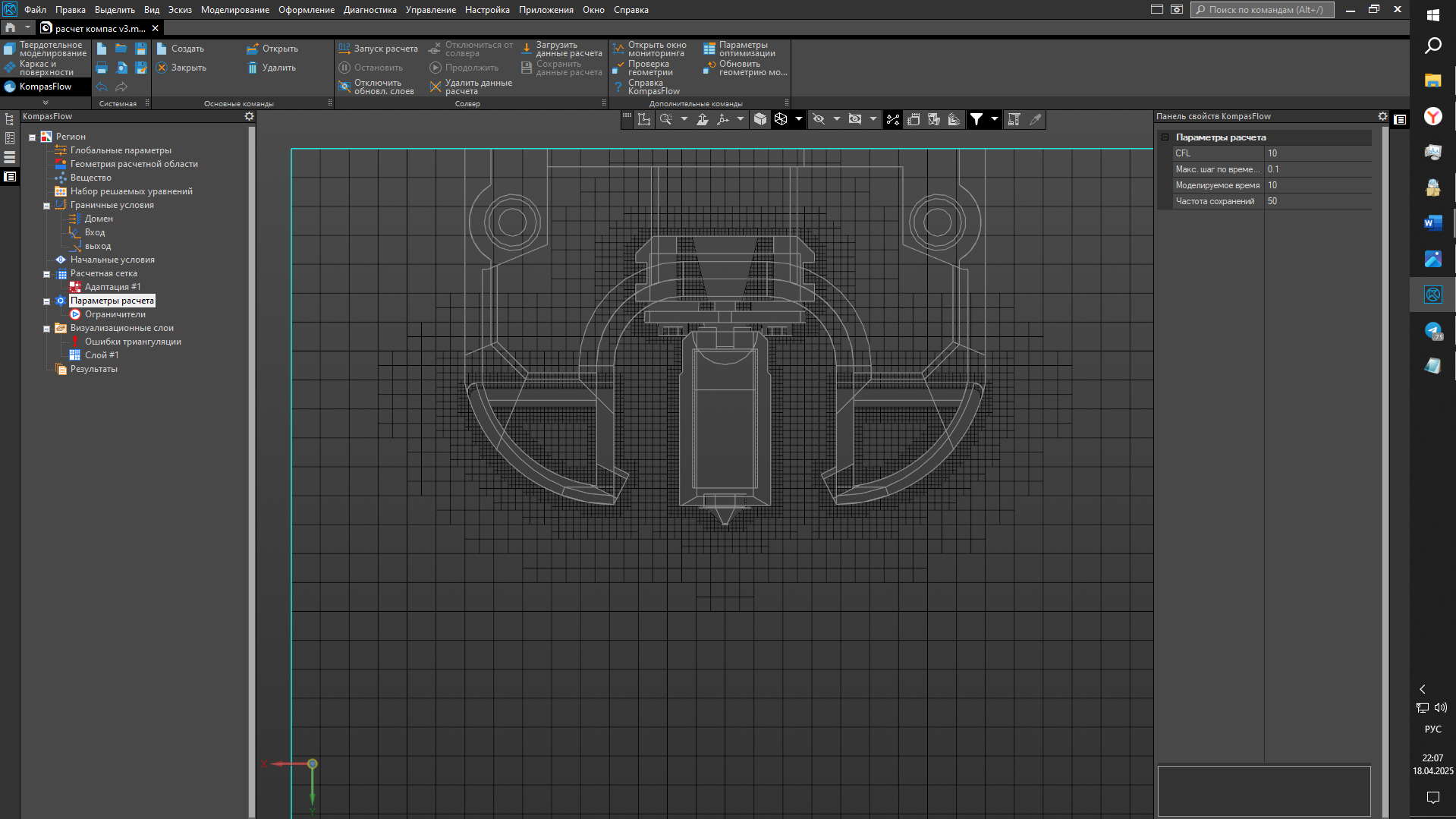Click the filter funnel icon in view toolbar
This screenshot has height=819, width=1456.
[976, 119]
